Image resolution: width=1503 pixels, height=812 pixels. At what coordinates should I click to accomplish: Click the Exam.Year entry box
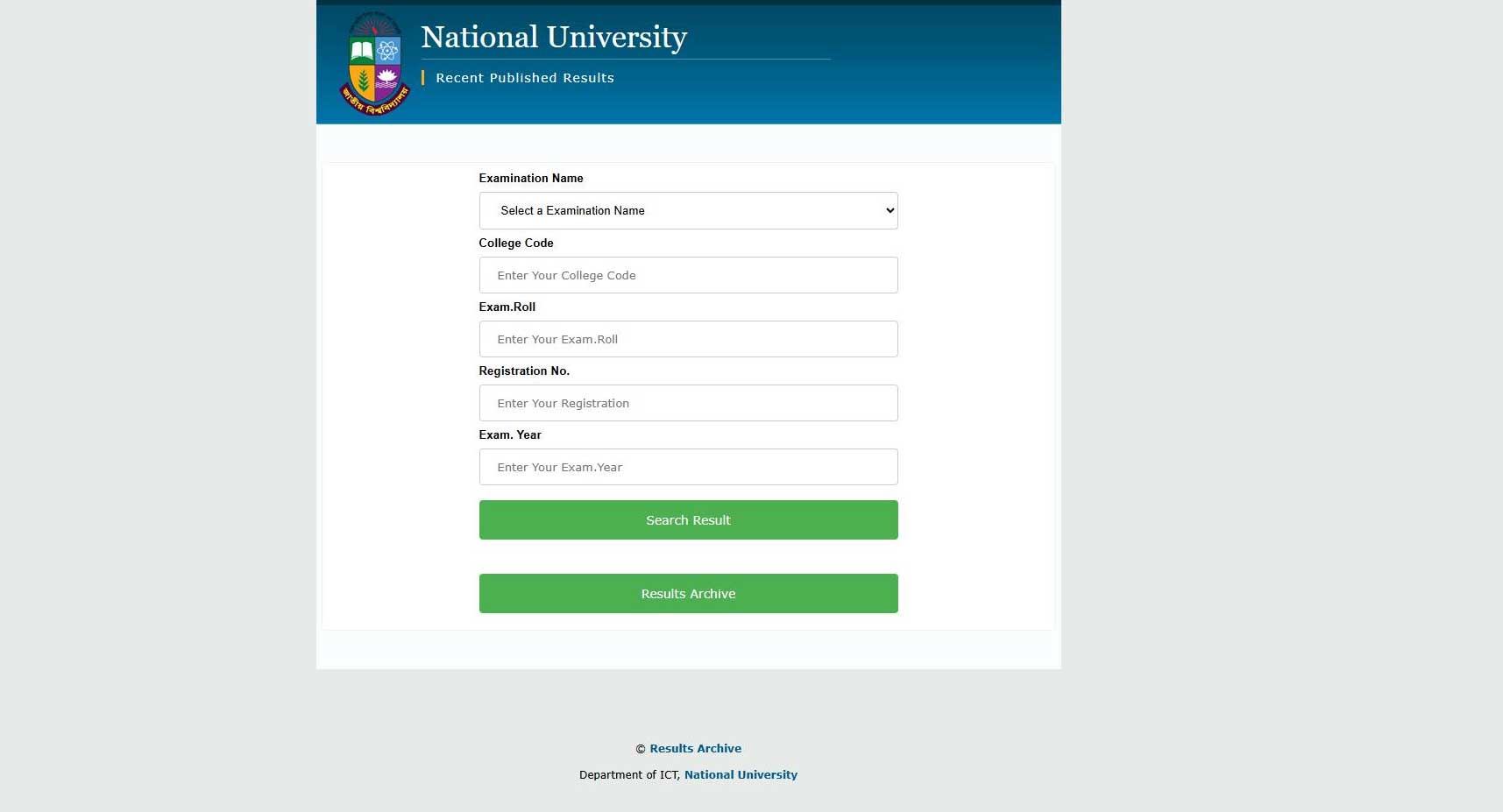[x=688, y=467]
